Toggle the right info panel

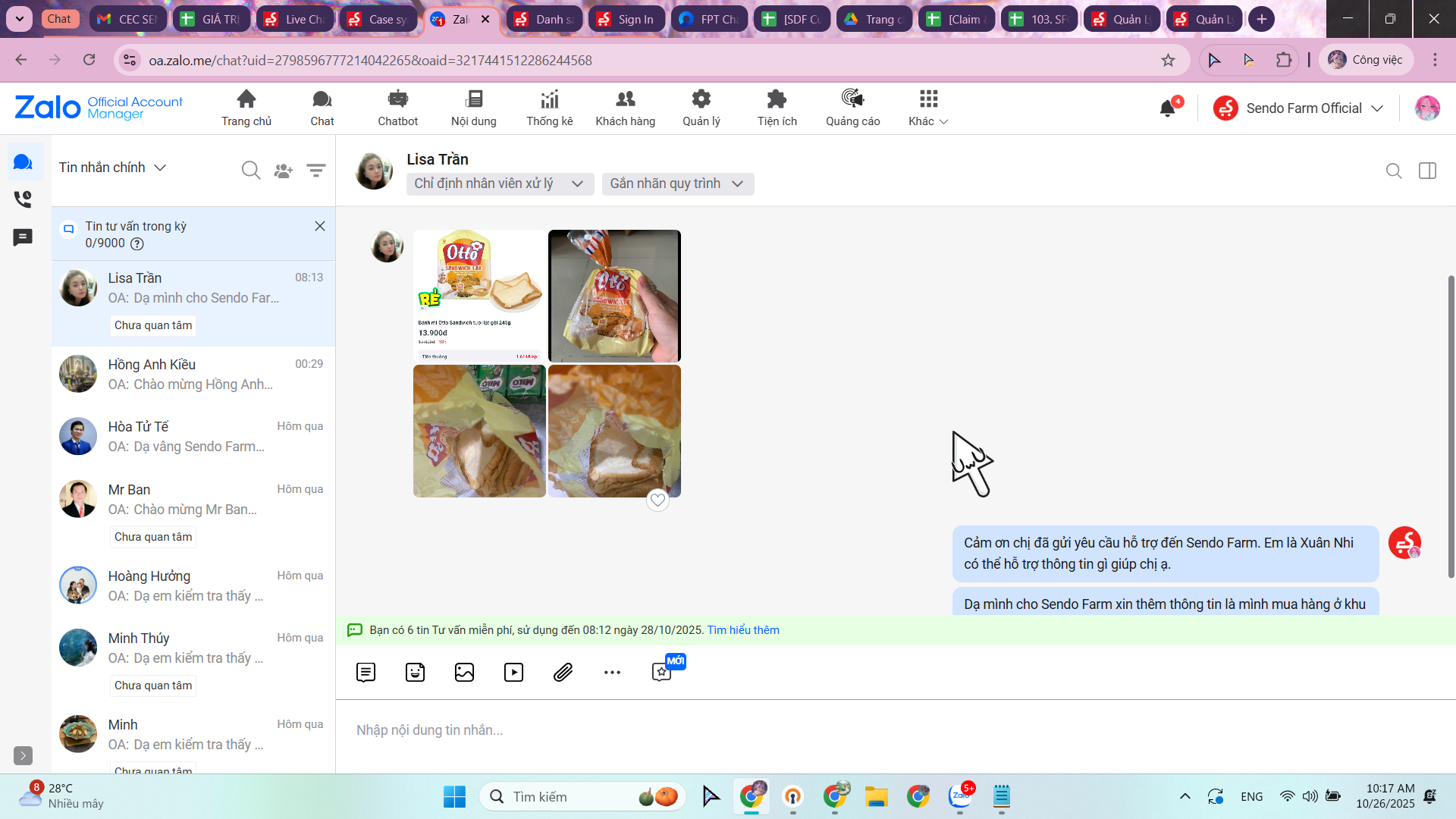(x=1427, y=171)
